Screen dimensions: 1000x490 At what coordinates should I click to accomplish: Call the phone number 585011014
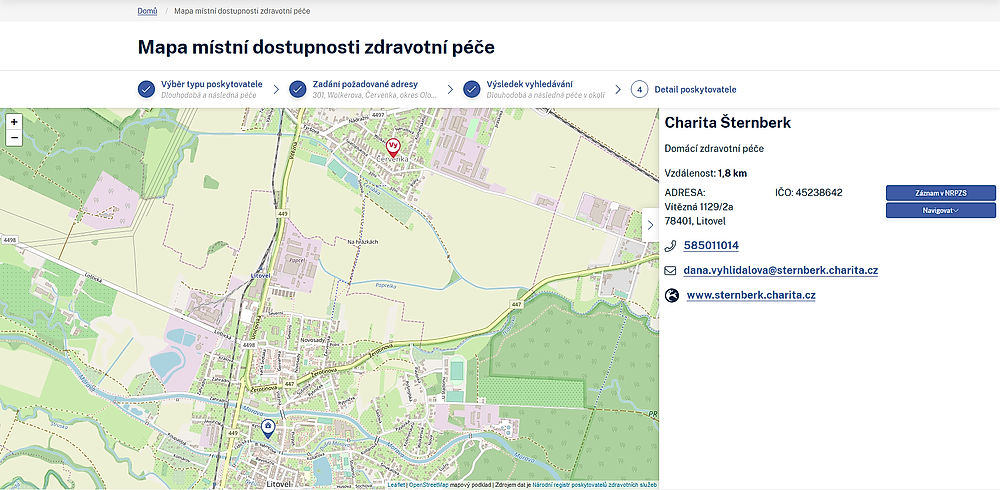[711, 246]
